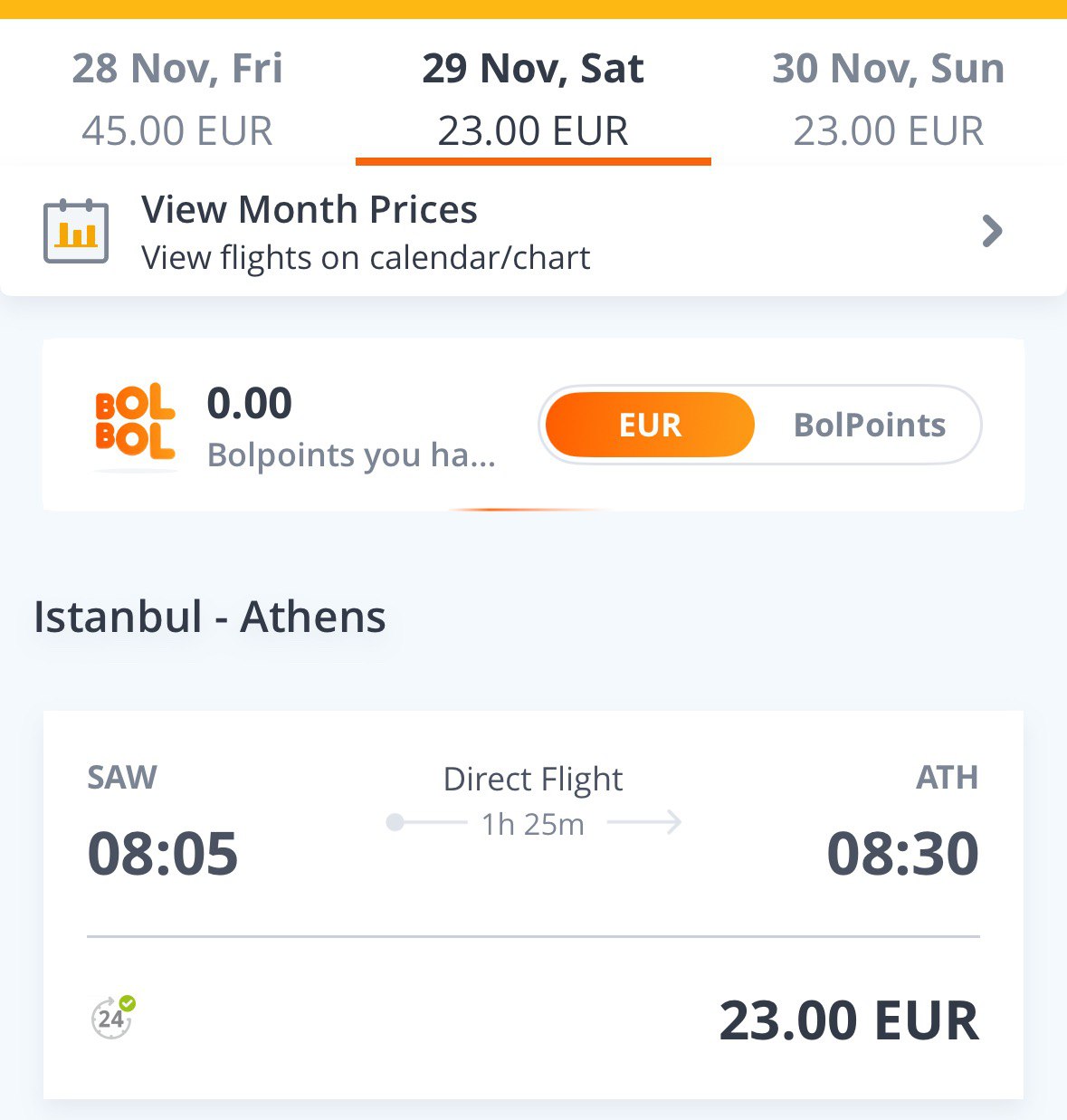Click the 24-hour refund clock icon
Image resolution: width=1067 pixels, height=1120 pixels.
coord(113,1017)
